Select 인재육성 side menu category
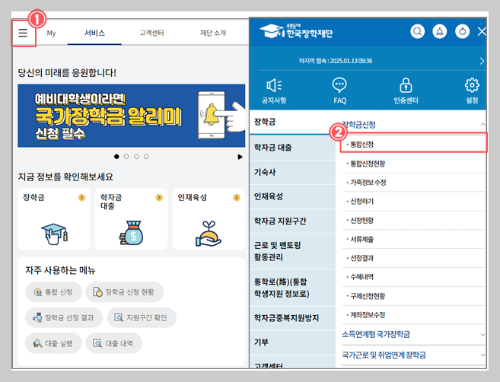This screenshot has height=382, width=500. (293, 197)
